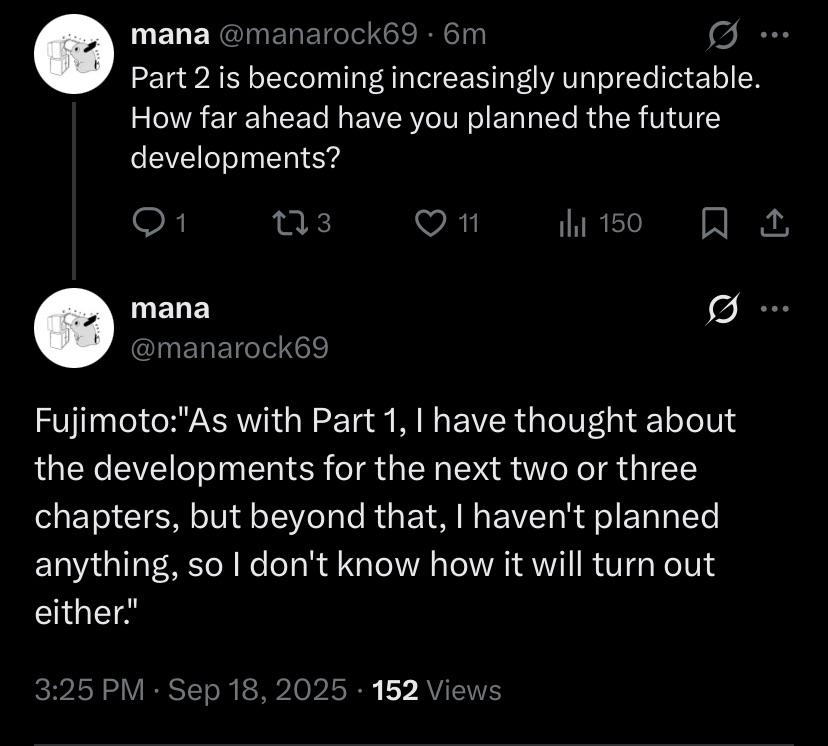Open more options on the Fujimoto tweet
This screenshot has height=746, width=828.
(775, 310)
